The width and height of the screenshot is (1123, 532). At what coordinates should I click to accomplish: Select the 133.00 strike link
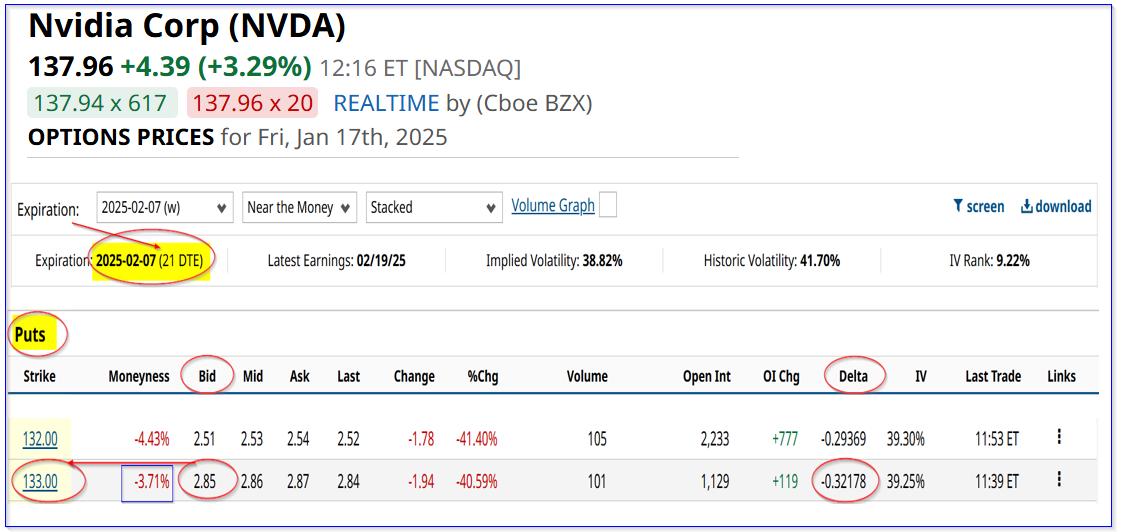coord(41,482)
